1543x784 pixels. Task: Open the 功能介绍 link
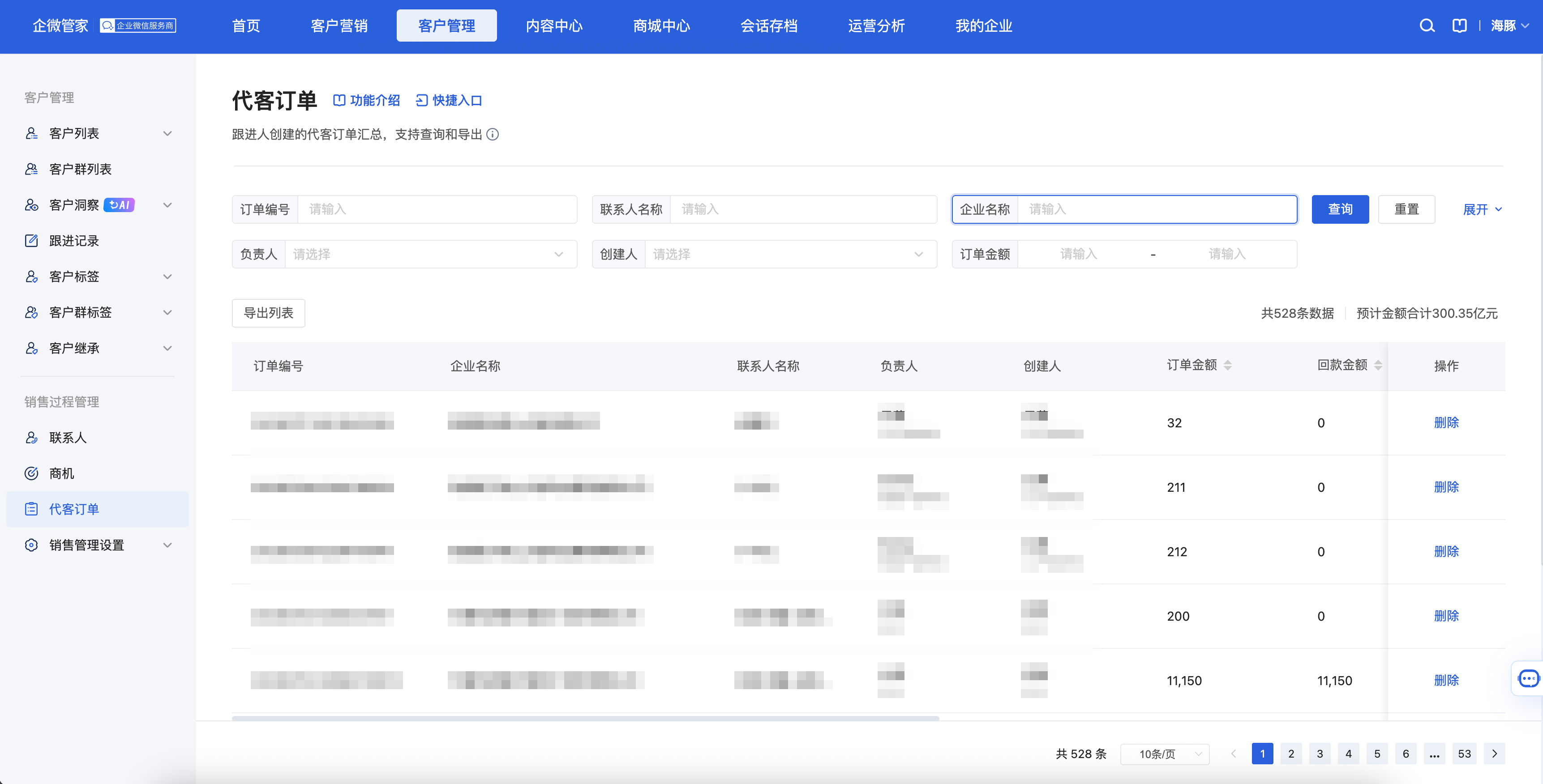coord(367,100)
